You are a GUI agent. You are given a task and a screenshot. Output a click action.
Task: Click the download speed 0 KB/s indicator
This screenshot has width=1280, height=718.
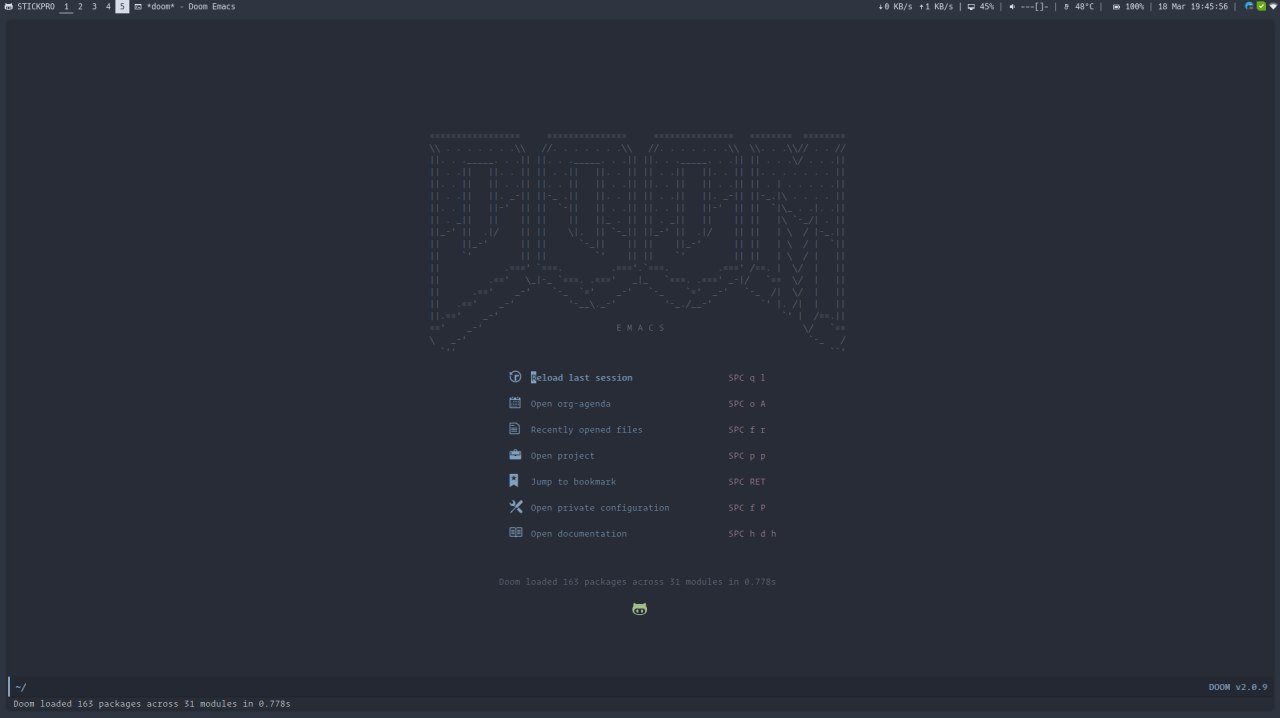[894, 6]
